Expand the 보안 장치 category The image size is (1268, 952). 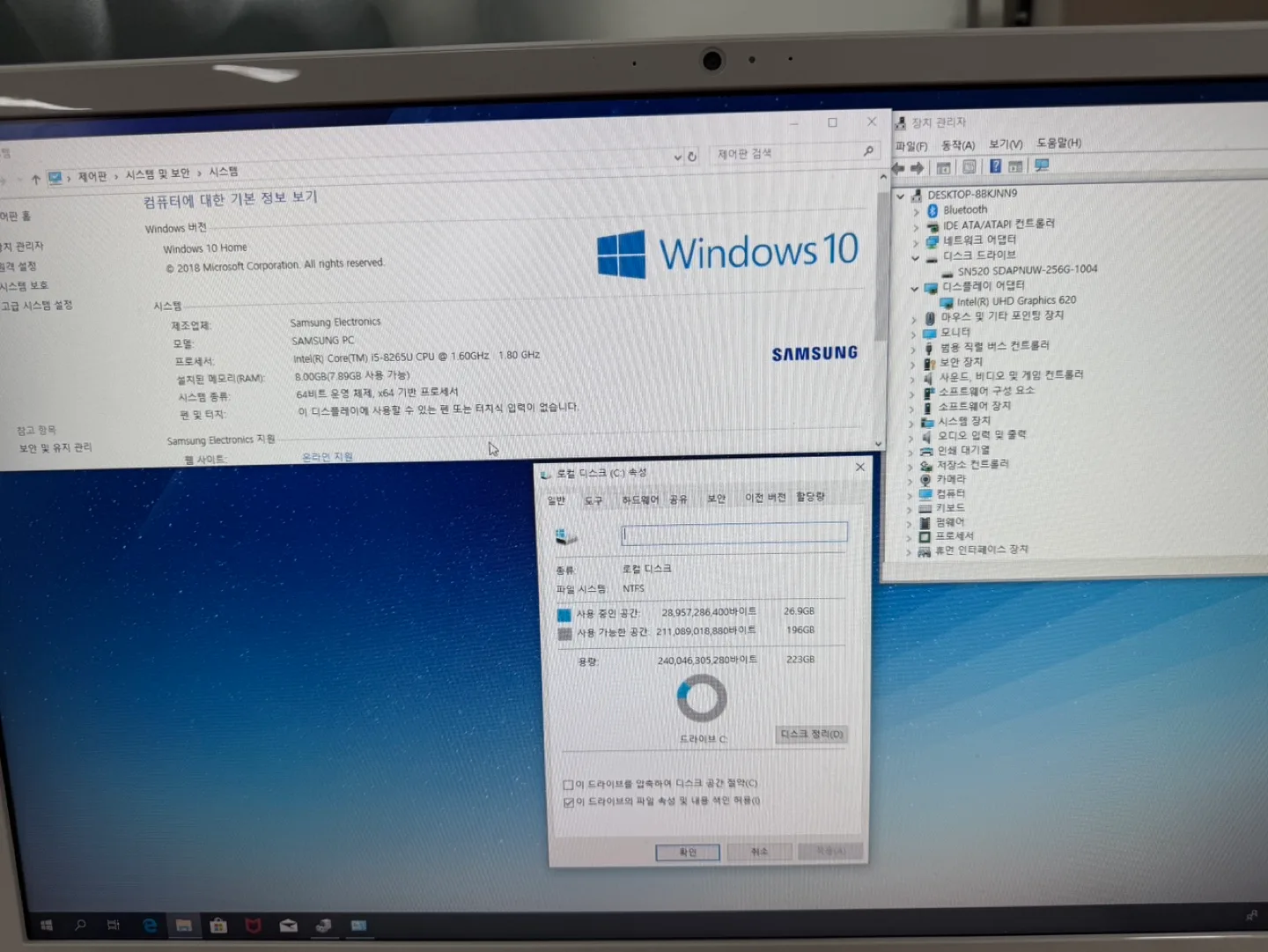913,364
